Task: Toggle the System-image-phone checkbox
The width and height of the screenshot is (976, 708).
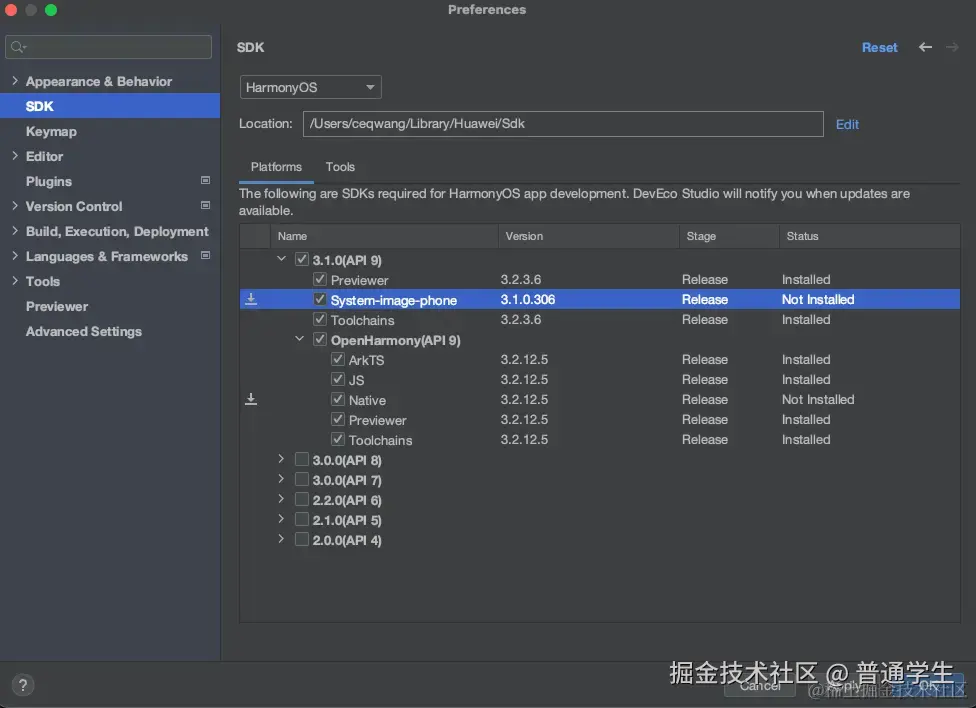Action: [320, 300]
